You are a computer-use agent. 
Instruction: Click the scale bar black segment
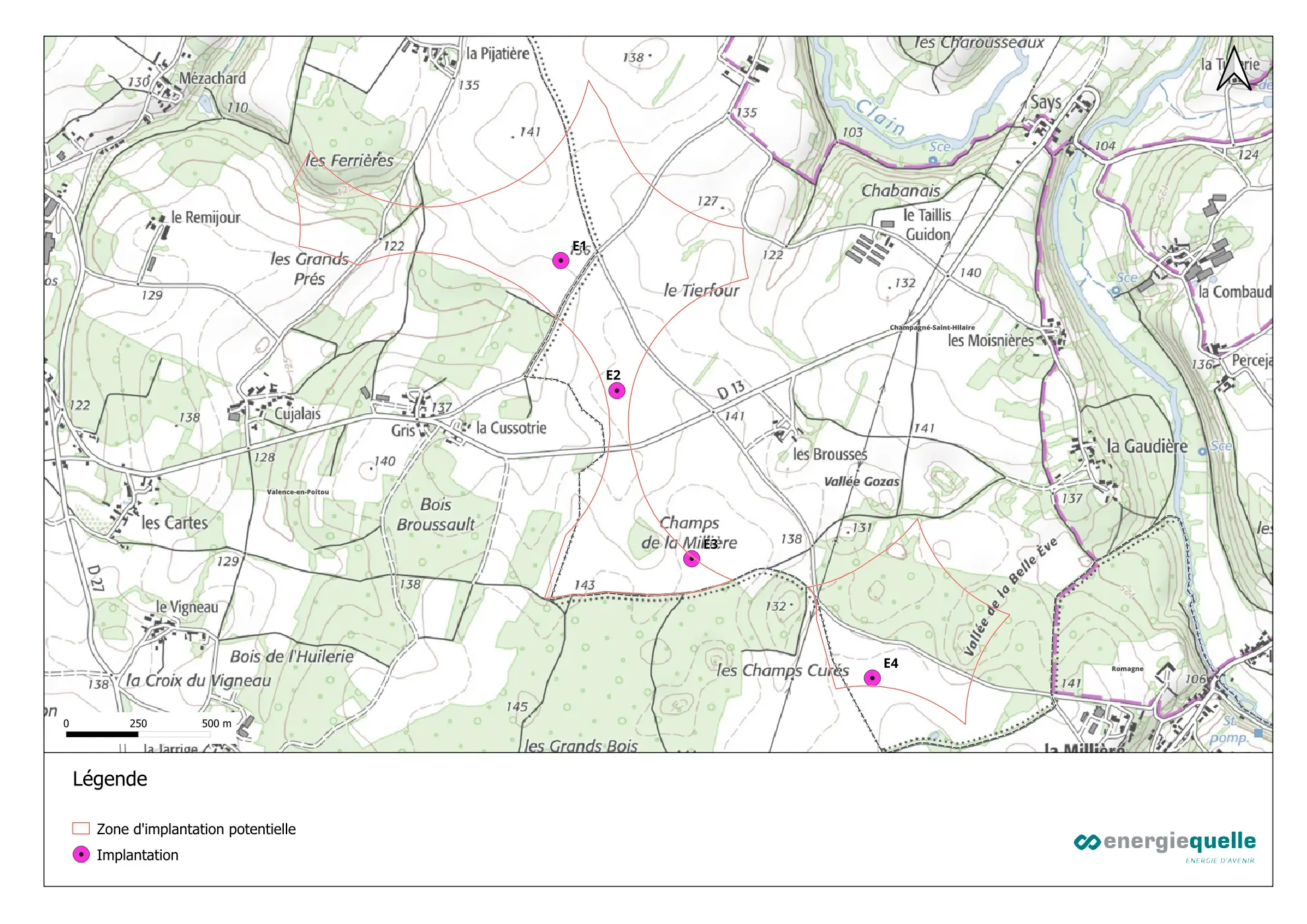(102, 734)
